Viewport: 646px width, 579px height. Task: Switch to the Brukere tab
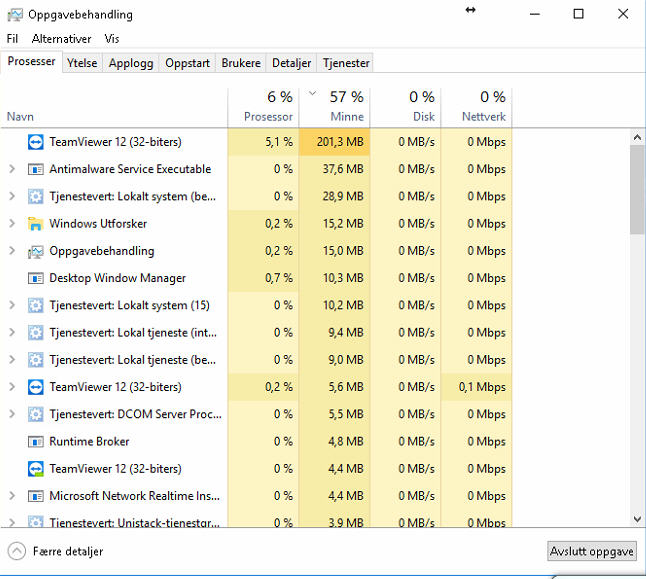[x=241, y=63]
